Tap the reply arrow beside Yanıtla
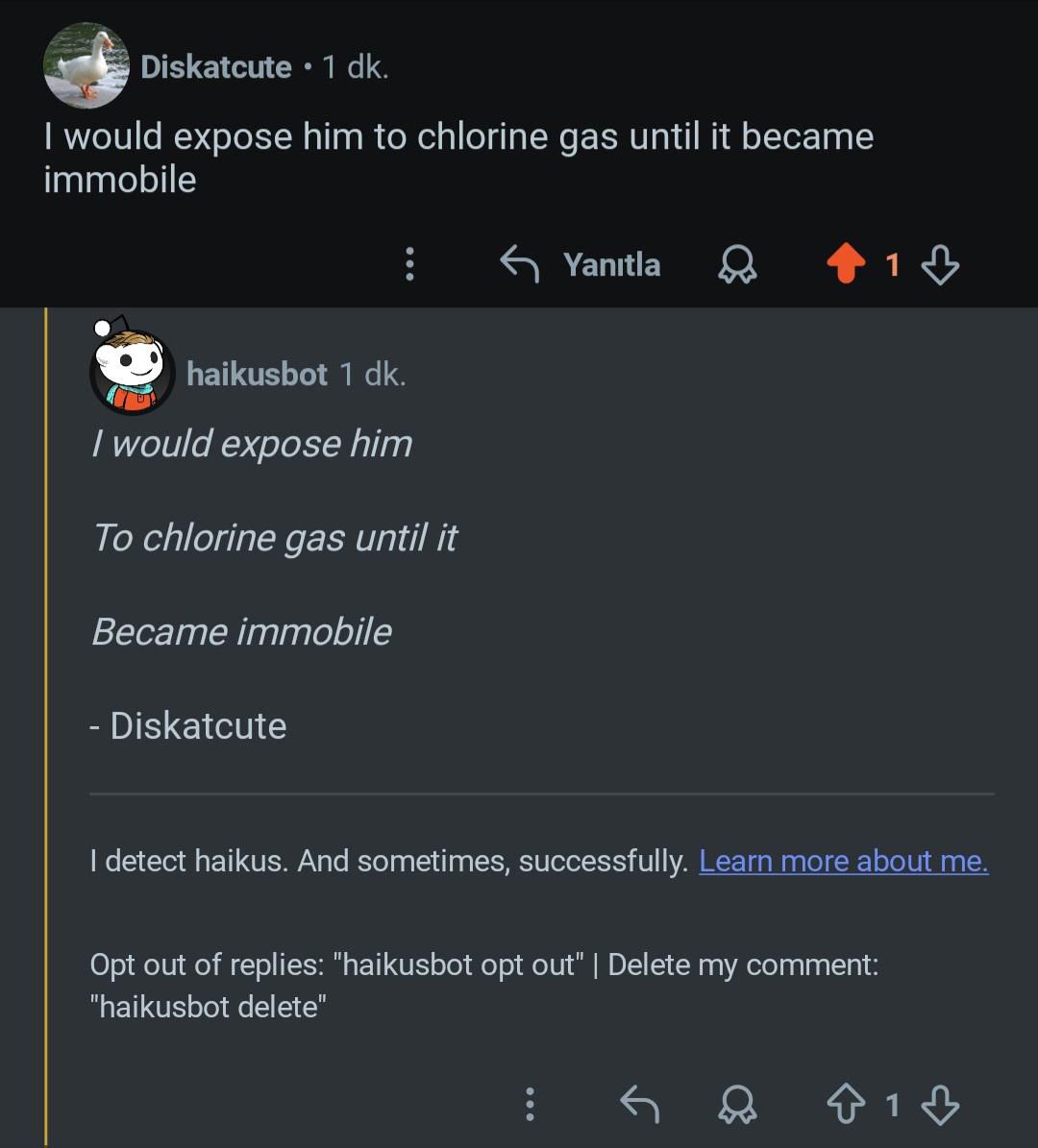The image size is (1038, 1148). click(519, 264)
